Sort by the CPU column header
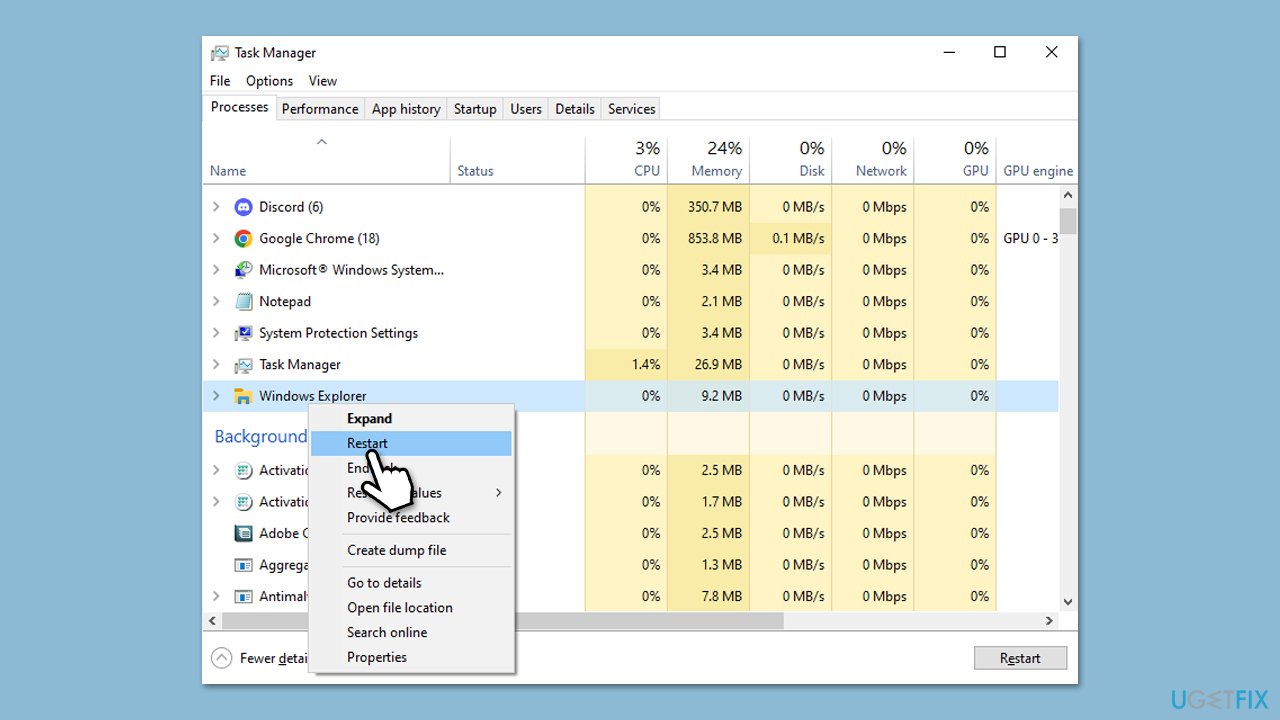Screen dimensions: 1280x720 [626, 160]
